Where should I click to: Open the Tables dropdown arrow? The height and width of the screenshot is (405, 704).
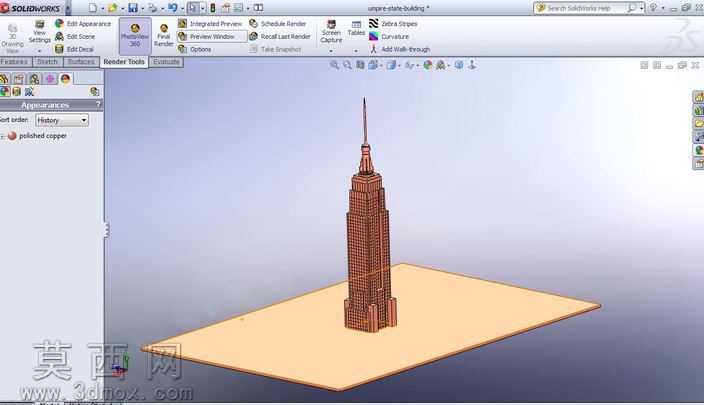point(356,51)
